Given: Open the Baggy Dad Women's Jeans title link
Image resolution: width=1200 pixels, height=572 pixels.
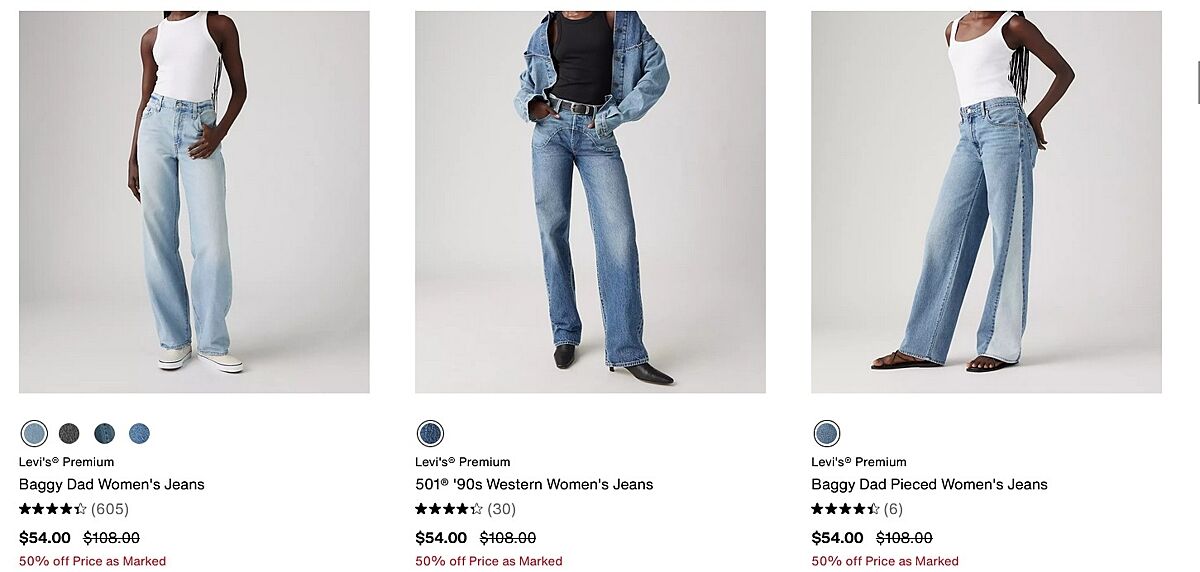Looking at the screenshot, I should pyautogui.click(x=112, y=484).
